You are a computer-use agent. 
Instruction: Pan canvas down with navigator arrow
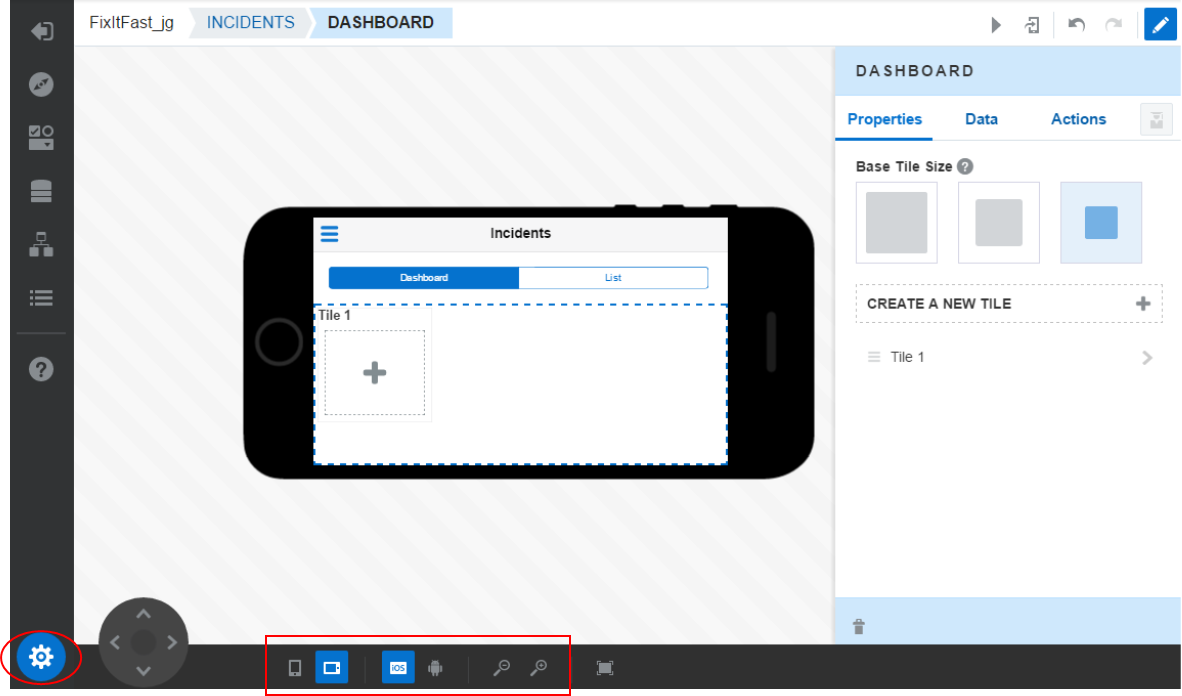143,671
